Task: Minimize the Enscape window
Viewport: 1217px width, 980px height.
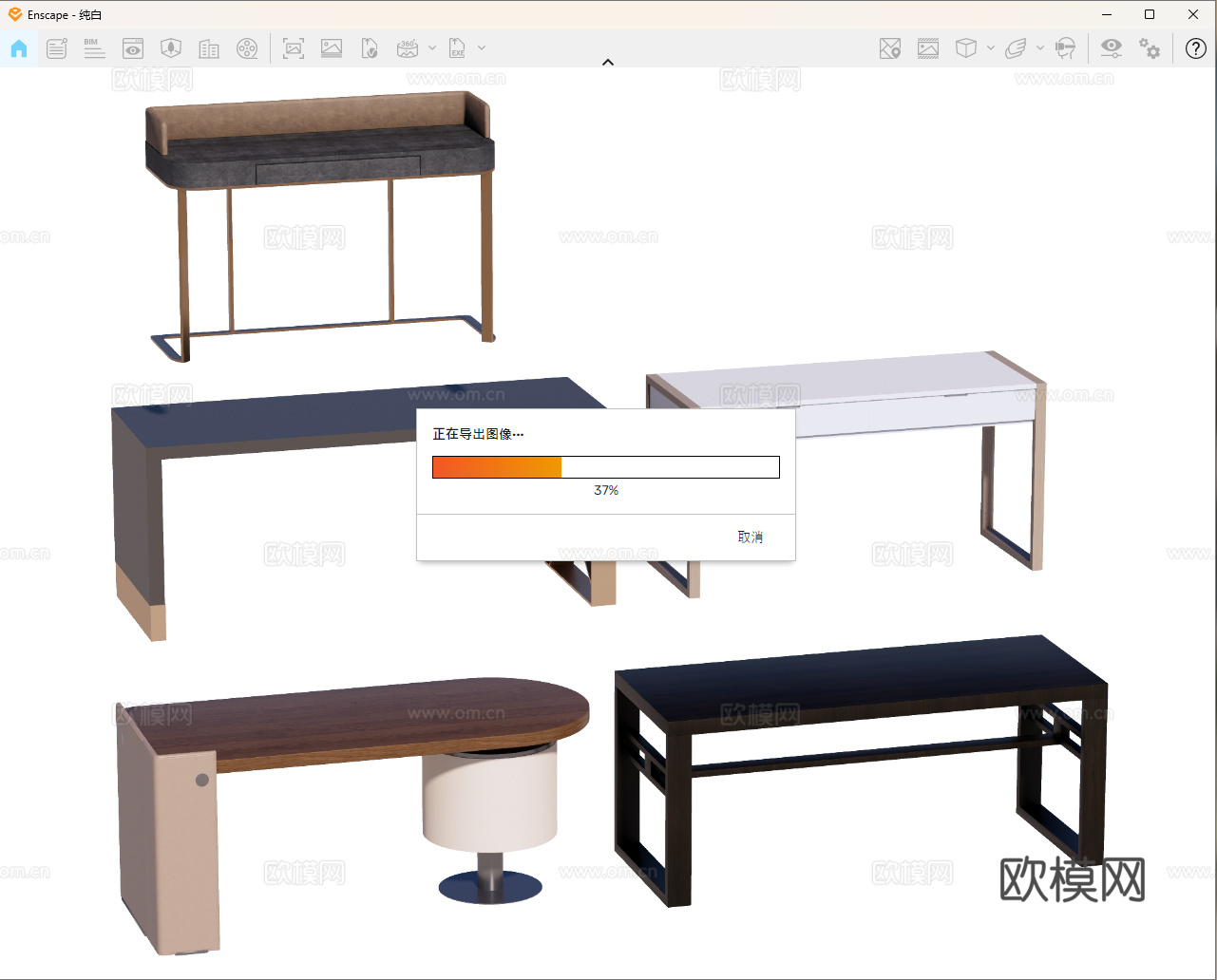Action: click(x=1107, y=14)
